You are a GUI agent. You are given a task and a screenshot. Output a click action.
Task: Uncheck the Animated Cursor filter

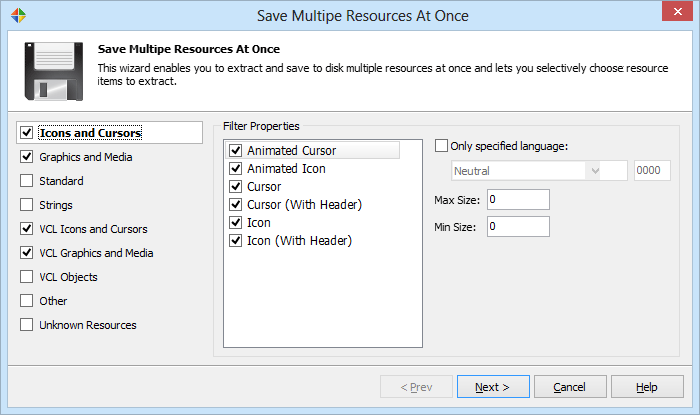tap(236, 151)
